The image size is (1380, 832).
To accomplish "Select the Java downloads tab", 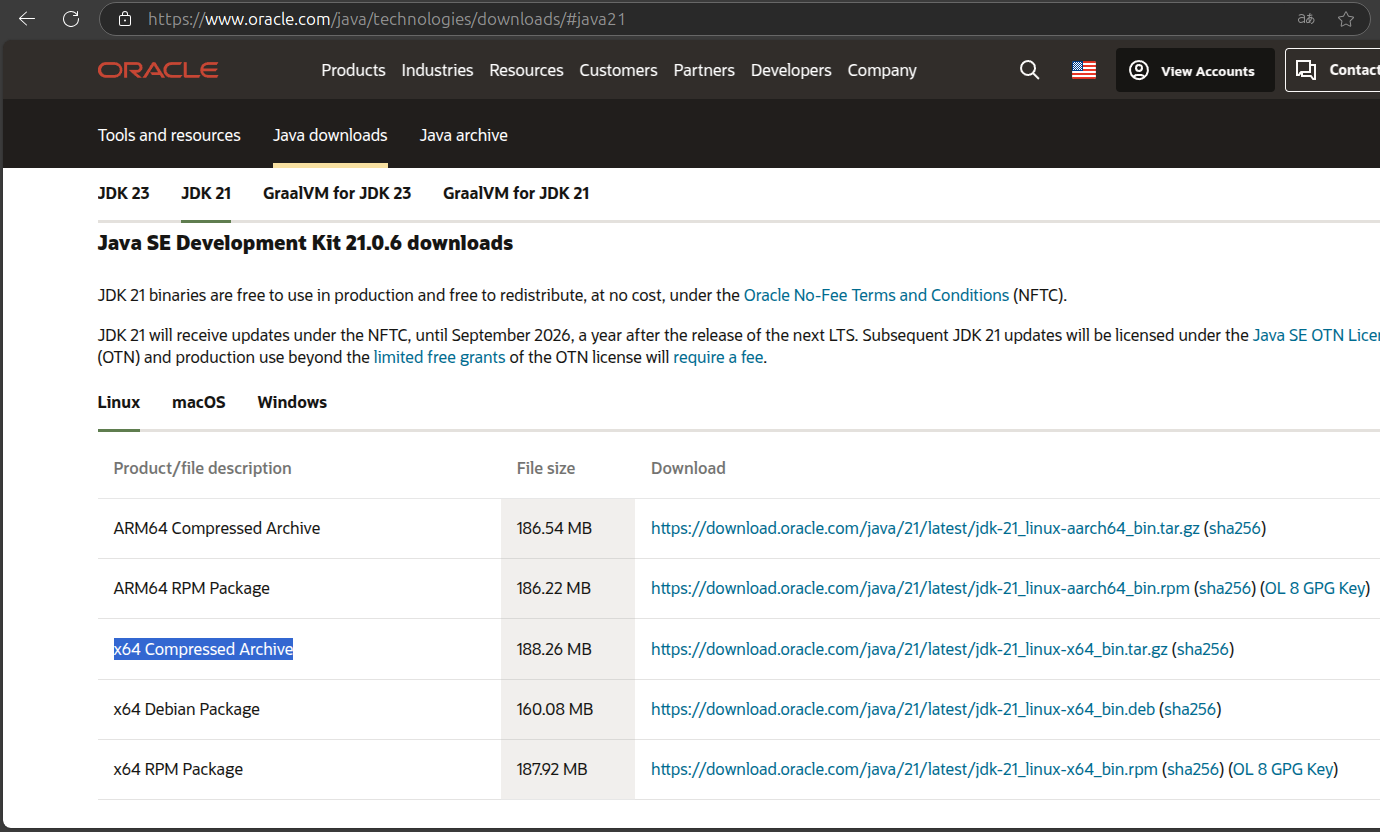I will coord(330,135).
